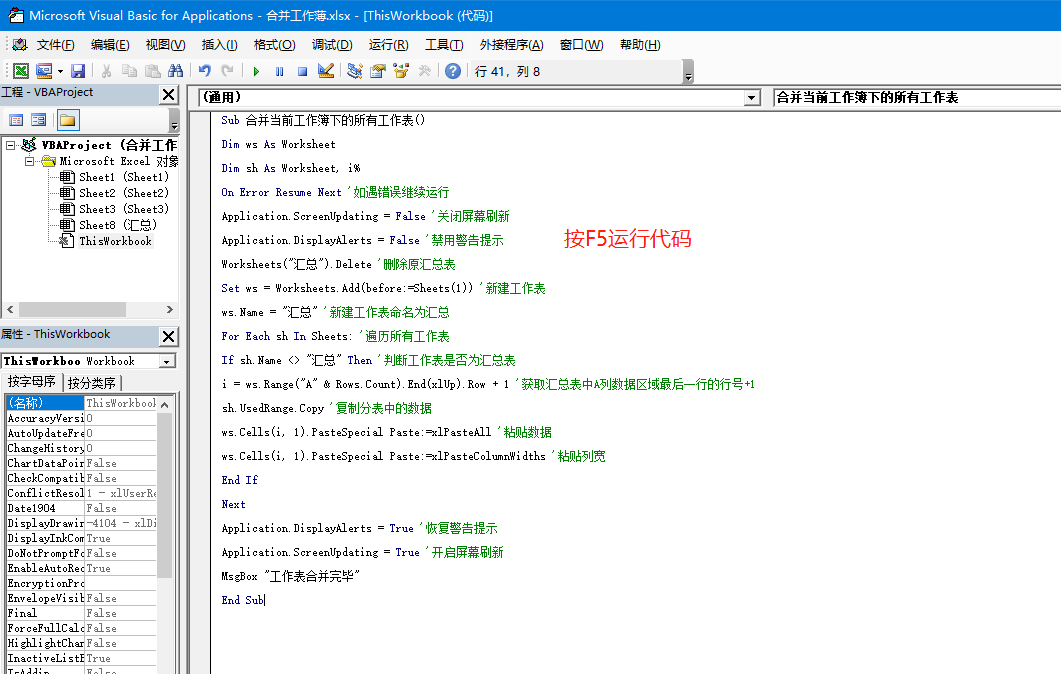The width and height of the screenshot is (1061, 674).
Task: Open the 文件(F) menu
Action: 55,45
